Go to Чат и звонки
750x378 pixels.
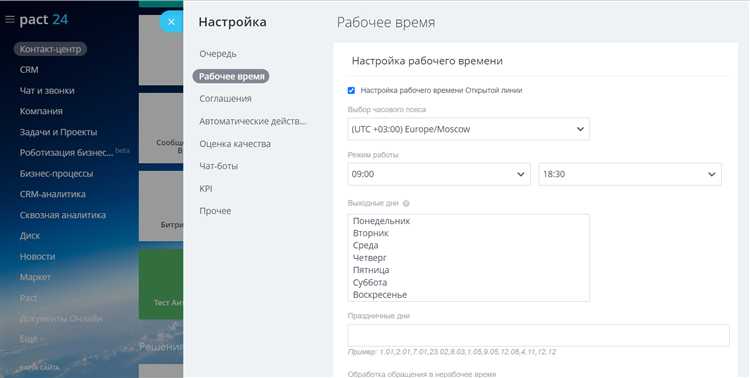[47, 90]
